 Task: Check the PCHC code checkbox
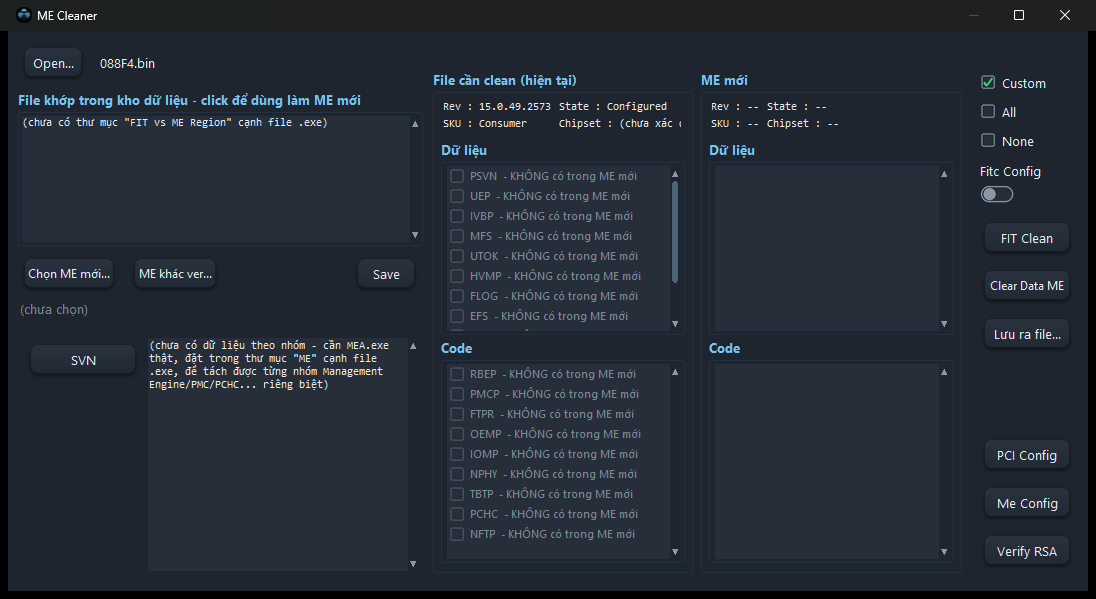tap(457, 514)
